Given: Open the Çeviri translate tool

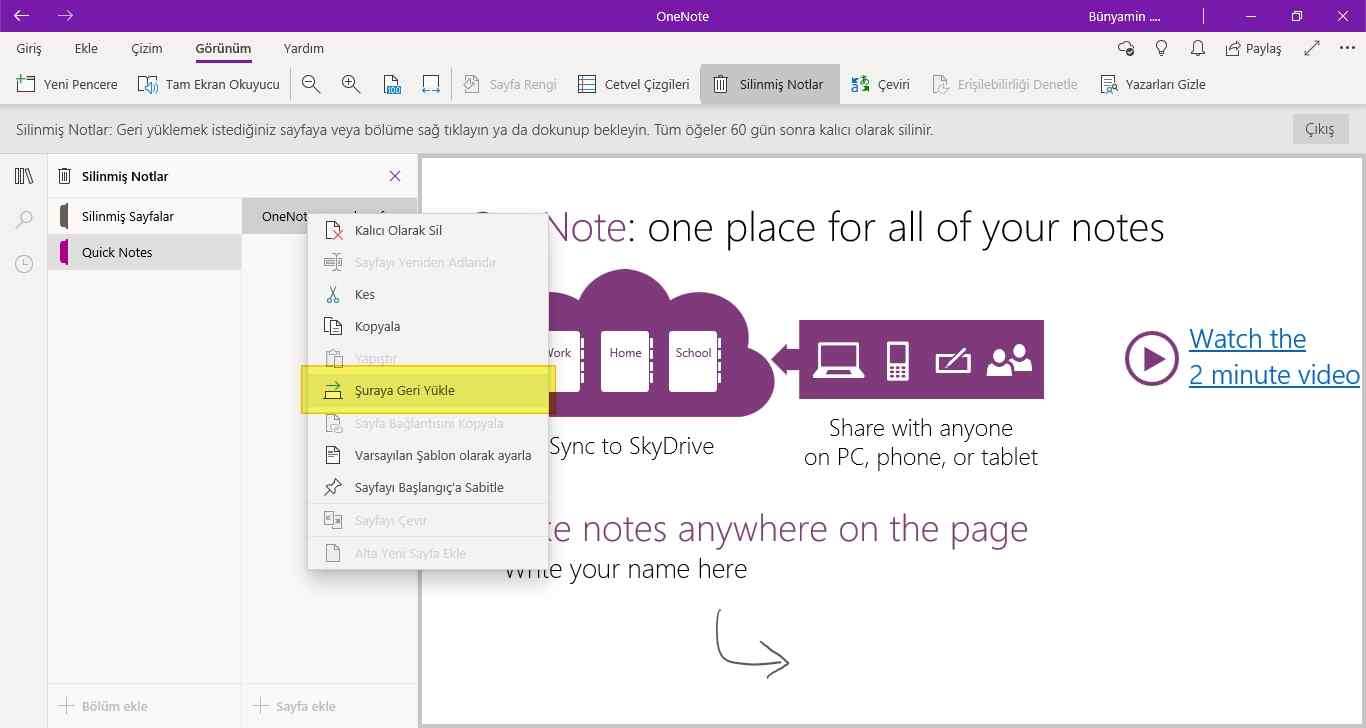Looking at the screenshot, I should point(880,84).
